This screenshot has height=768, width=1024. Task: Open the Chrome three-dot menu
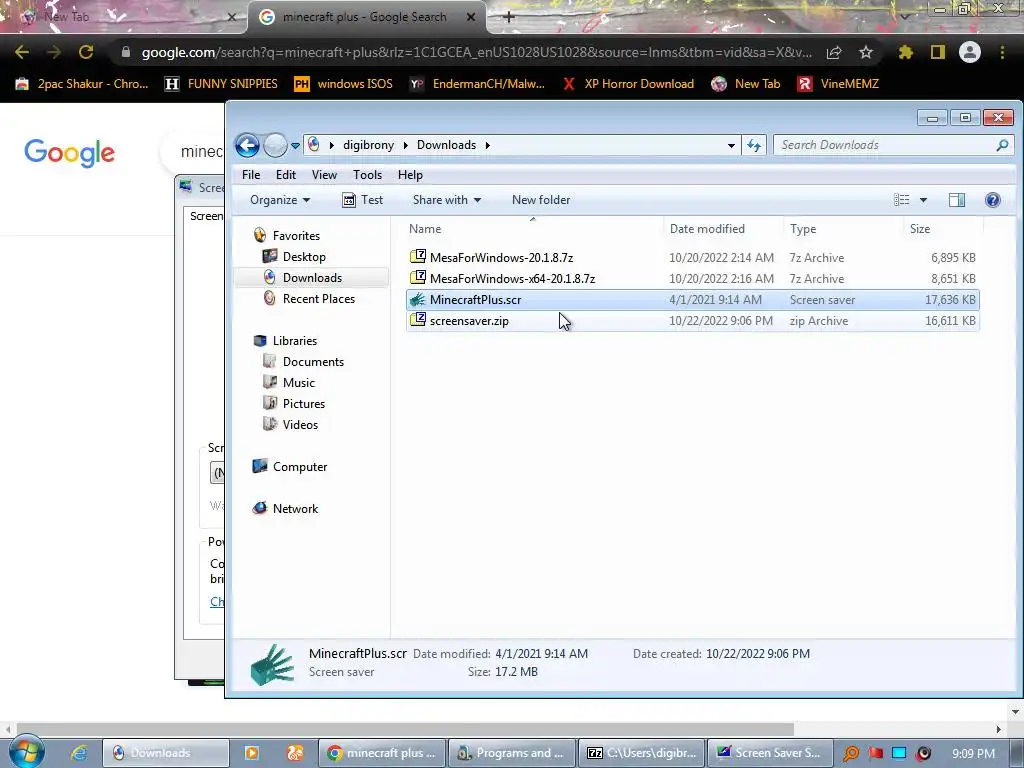tap(1002, 52)
